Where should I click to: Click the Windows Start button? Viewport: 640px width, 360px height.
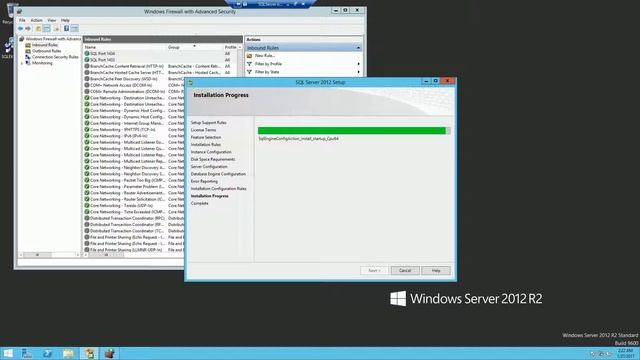[x=8, y=353]
